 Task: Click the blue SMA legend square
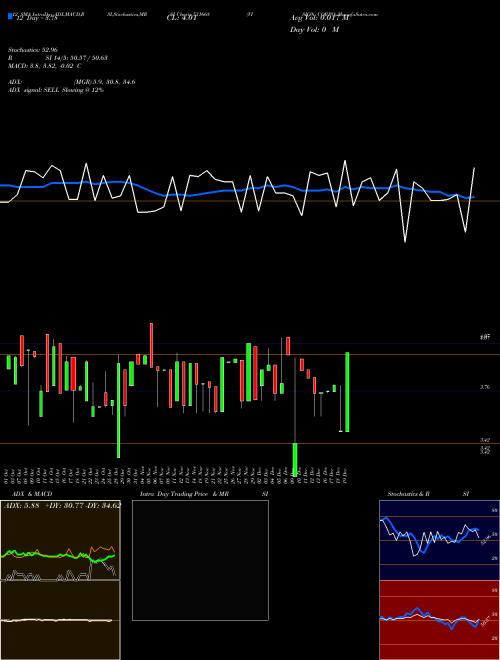point(10,17)
